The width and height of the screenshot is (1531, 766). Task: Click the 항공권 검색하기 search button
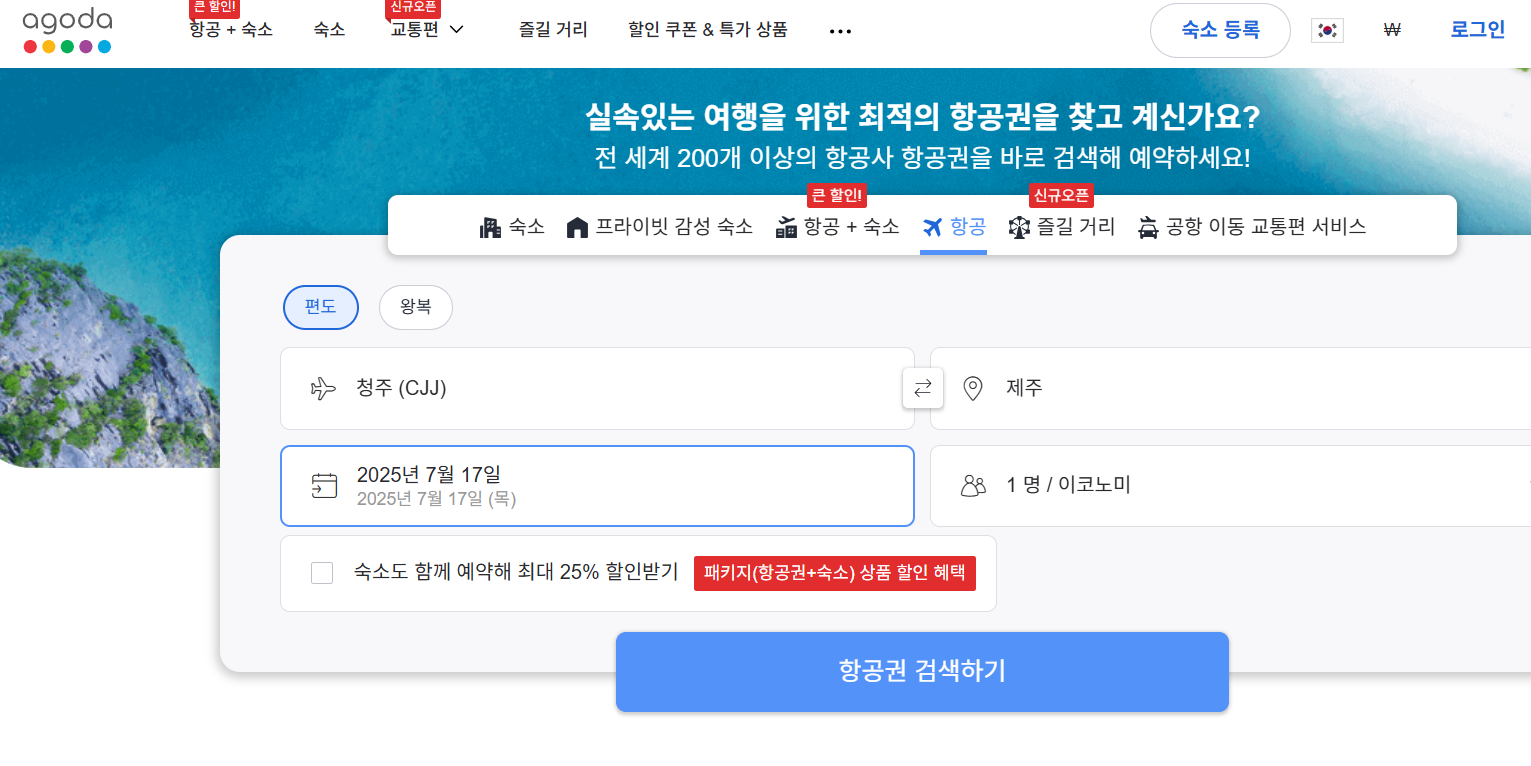pos(921,671)
